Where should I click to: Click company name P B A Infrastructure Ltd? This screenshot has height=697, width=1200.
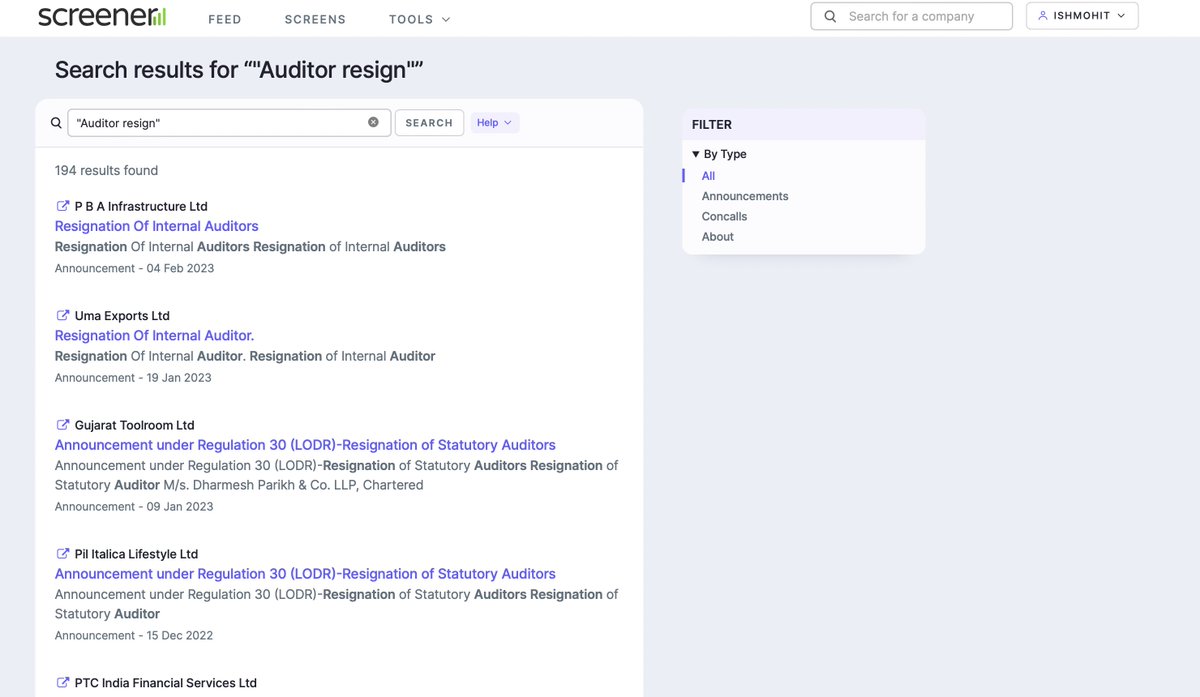141,206
